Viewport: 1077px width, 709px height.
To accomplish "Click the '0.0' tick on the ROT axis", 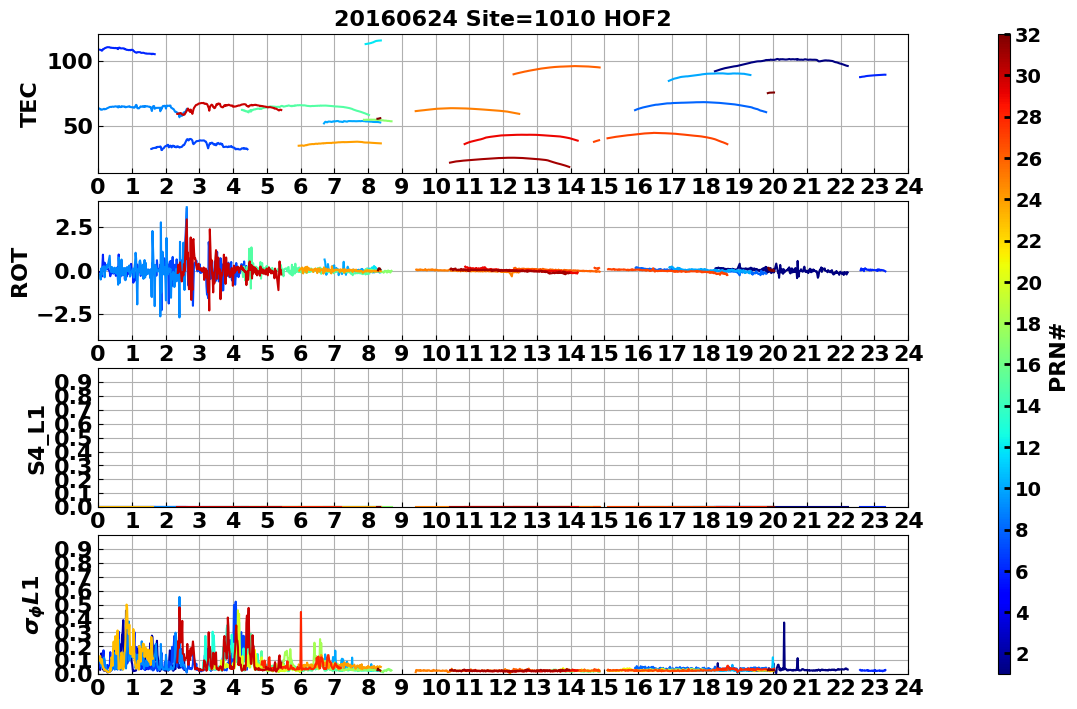I will [73, 271].
